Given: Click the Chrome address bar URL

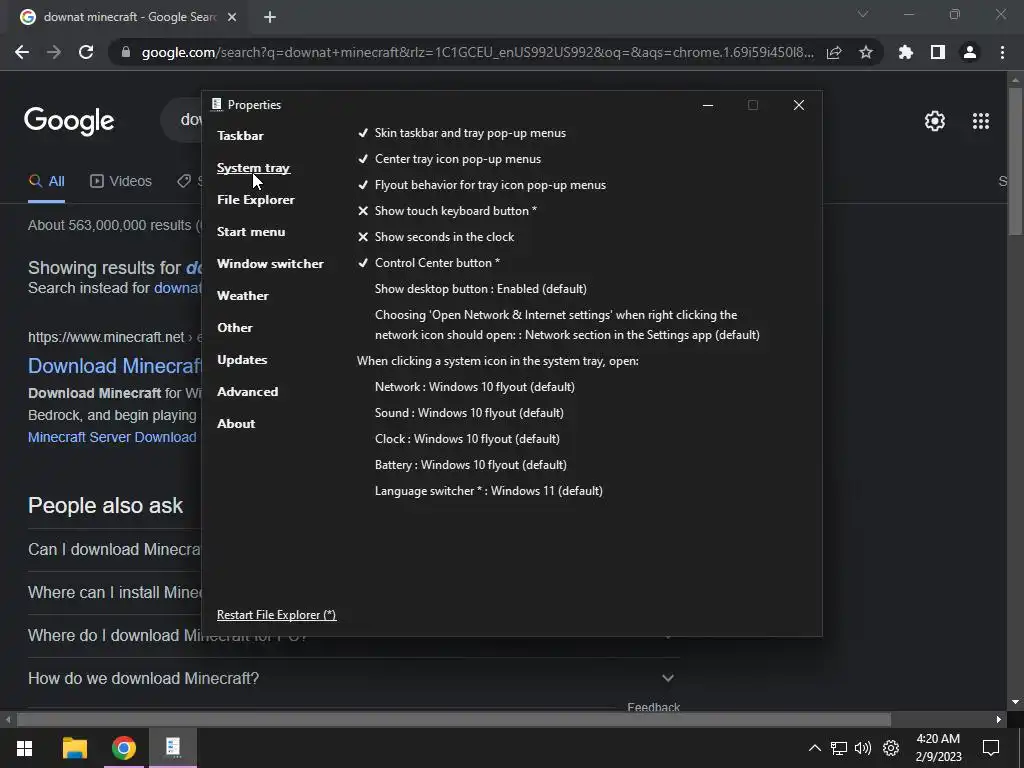Looking at the screenshot, I should (477, 52).
